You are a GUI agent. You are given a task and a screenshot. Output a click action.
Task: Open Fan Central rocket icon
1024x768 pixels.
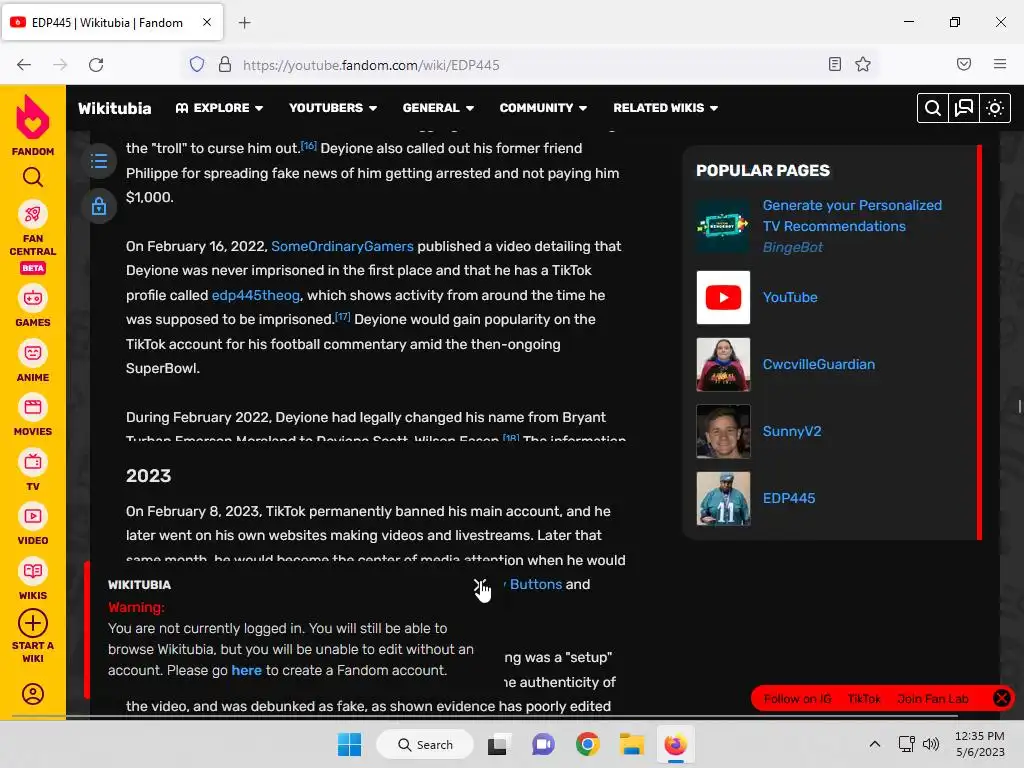pos(33,214)
